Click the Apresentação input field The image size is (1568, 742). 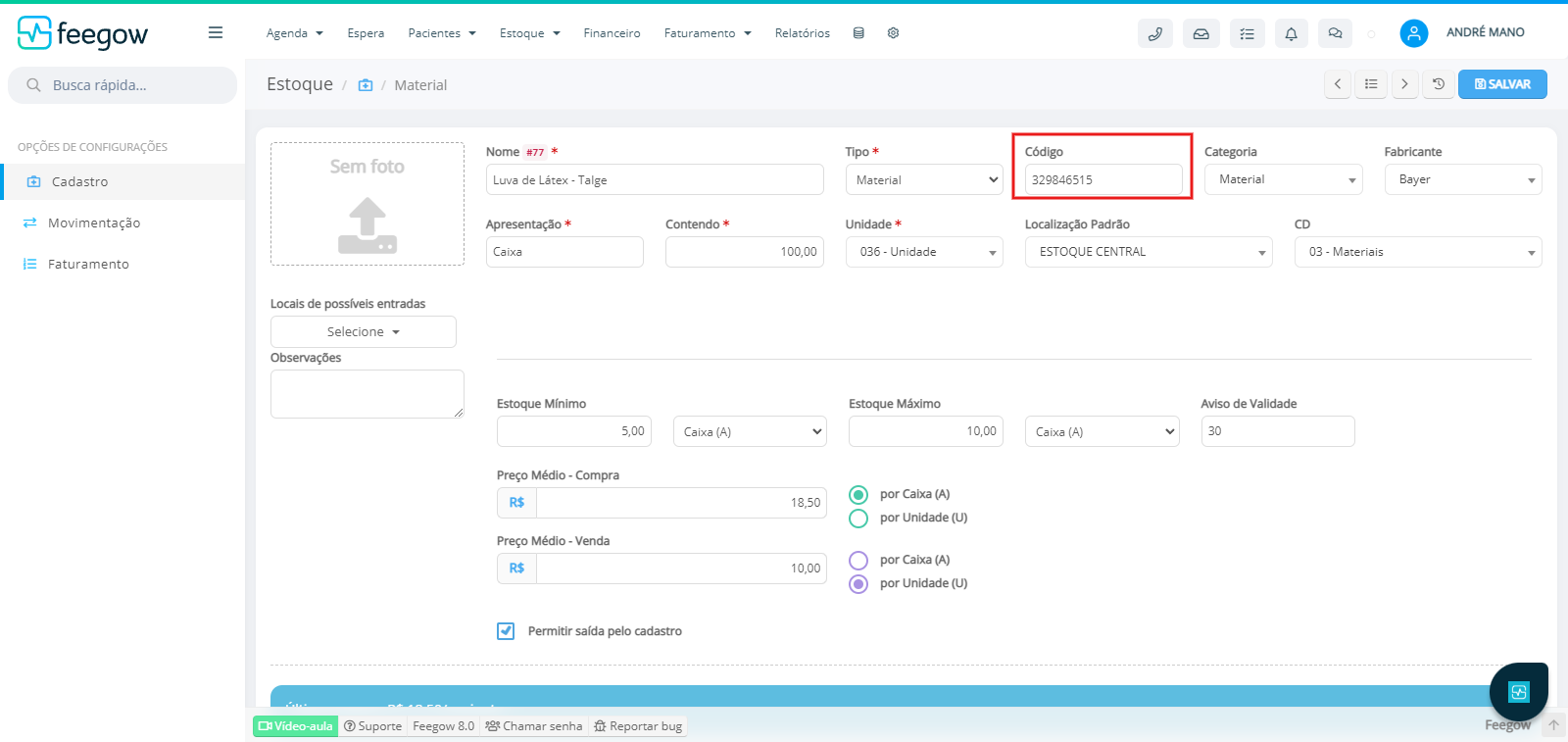point(564,252)
